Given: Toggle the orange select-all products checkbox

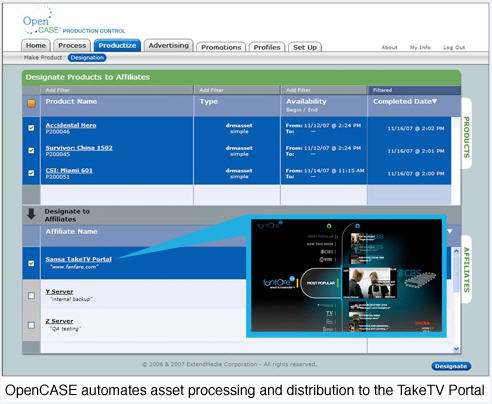Looking at the screenshot, I should tap(31, 103).
